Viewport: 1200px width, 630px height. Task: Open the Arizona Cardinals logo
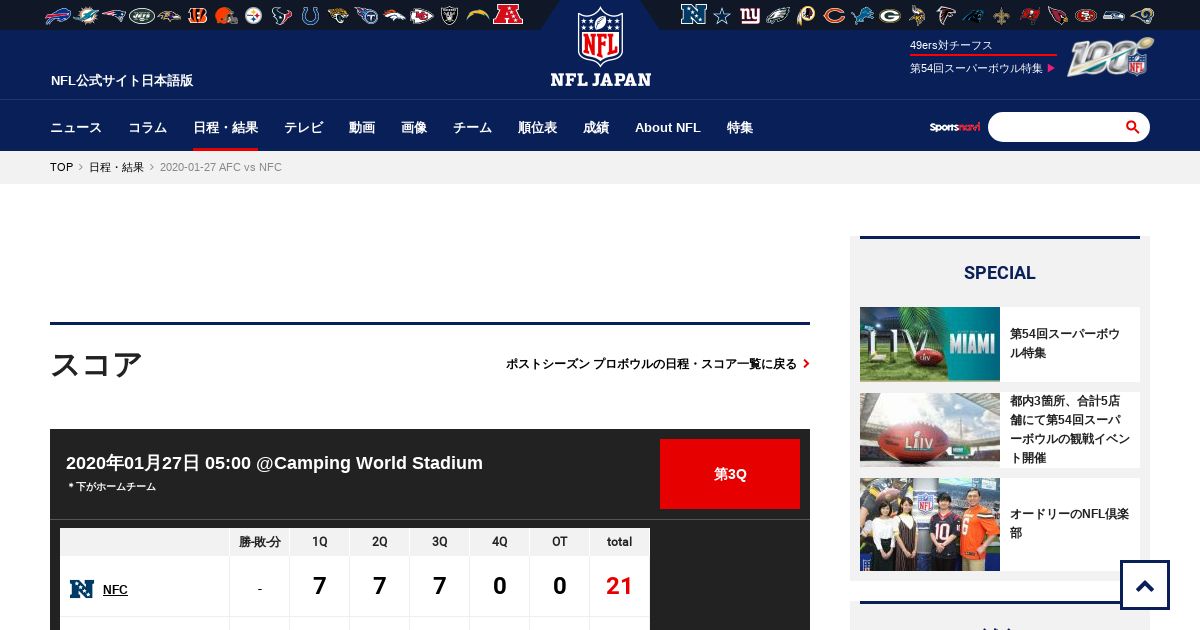(1058, 15)
